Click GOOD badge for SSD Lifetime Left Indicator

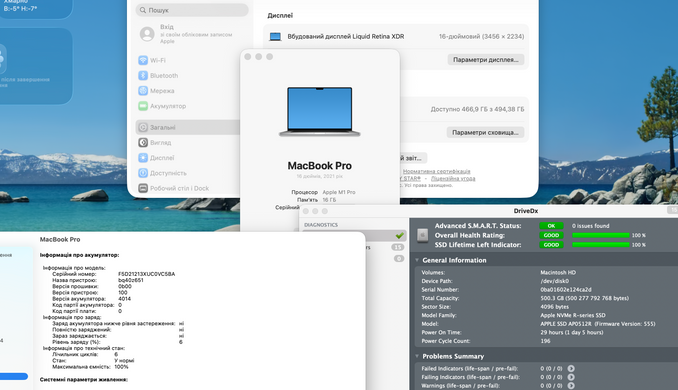click(551, 245)
